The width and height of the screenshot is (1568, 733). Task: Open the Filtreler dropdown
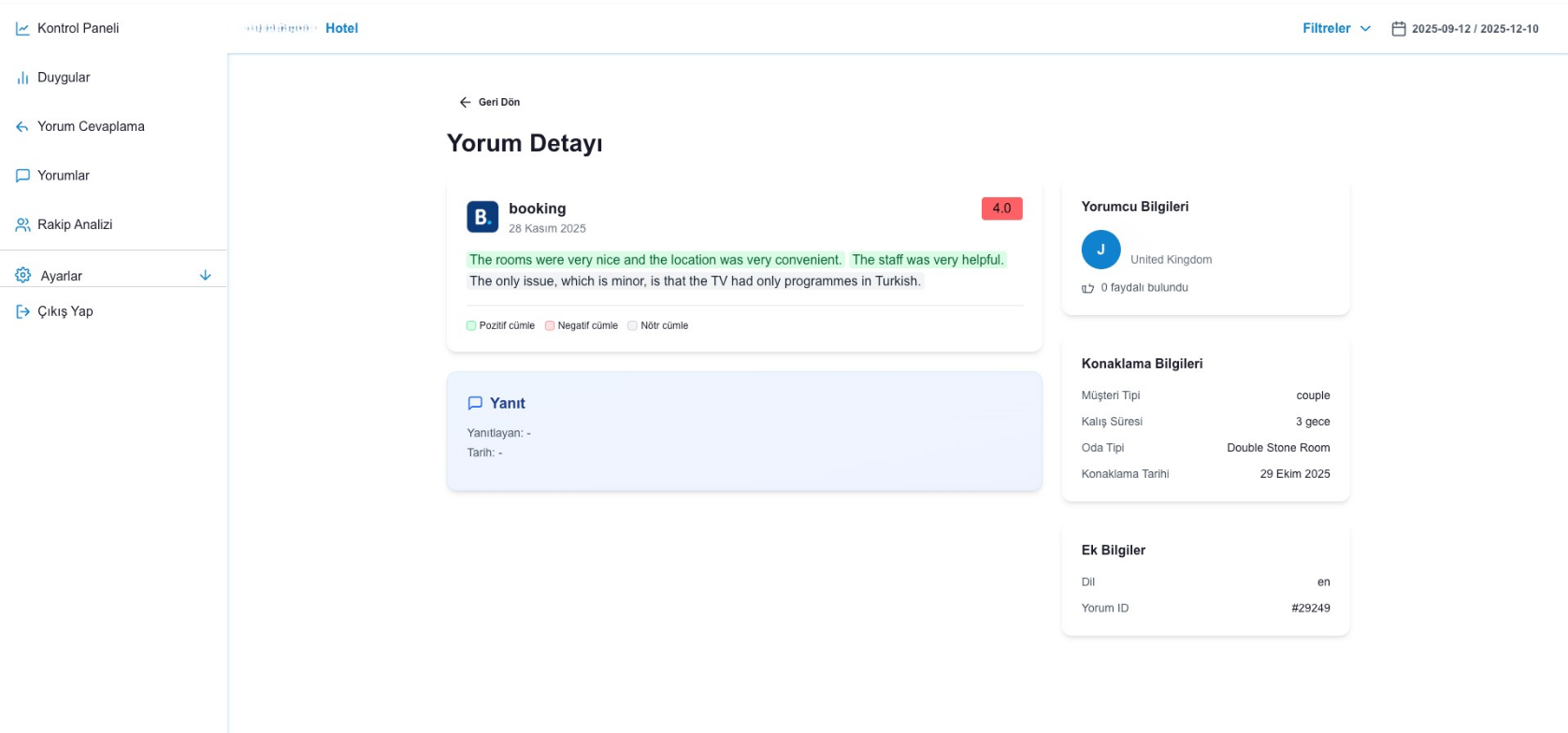(x=1336, y=29)
